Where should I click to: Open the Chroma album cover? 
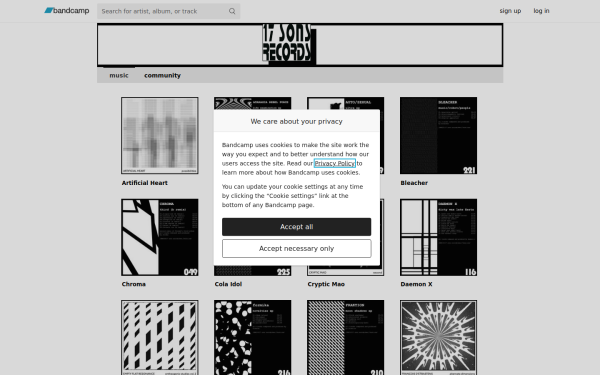pos(160,237)
